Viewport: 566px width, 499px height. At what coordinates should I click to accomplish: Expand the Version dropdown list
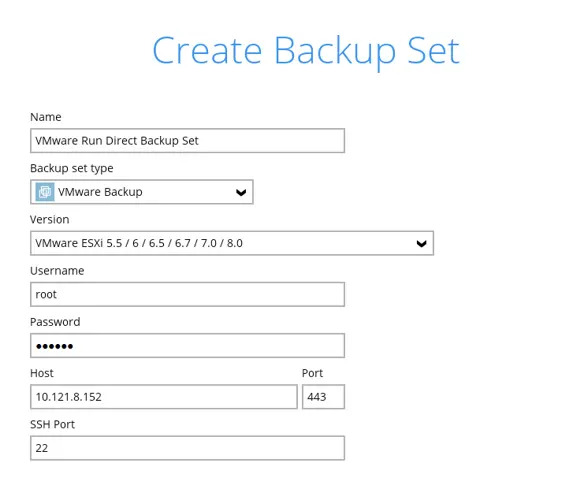pyautogui.click(x=232, y=243)
